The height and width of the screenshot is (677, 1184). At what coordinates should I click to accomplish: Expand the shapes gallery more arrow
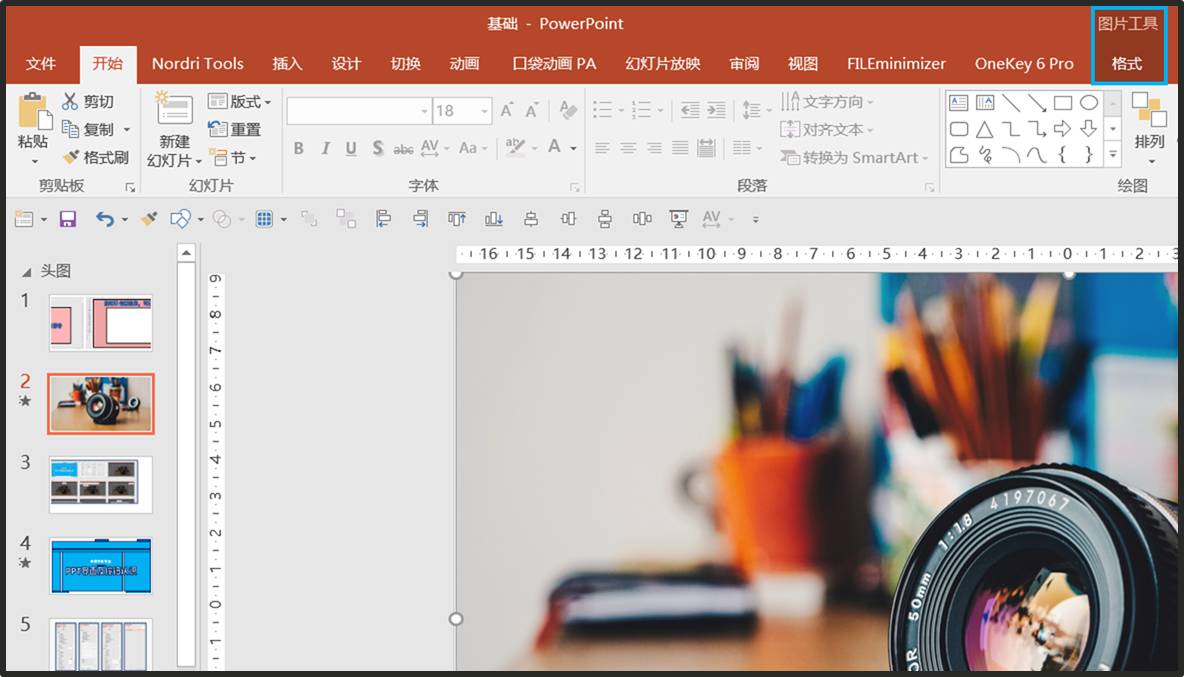coord(1113,154)
